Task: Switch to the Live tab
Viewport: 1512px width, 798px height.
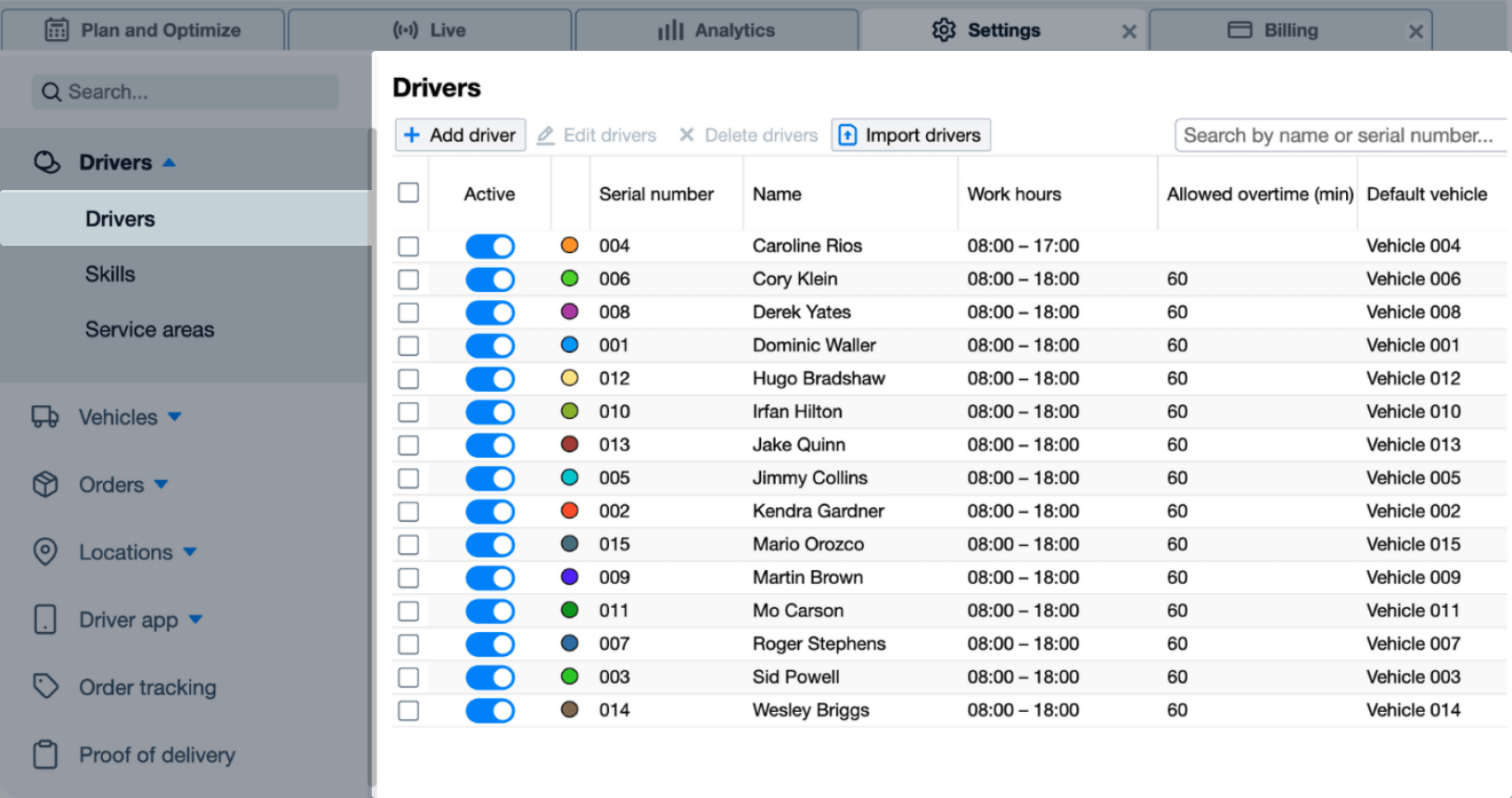Action: (x=430, y=30)
